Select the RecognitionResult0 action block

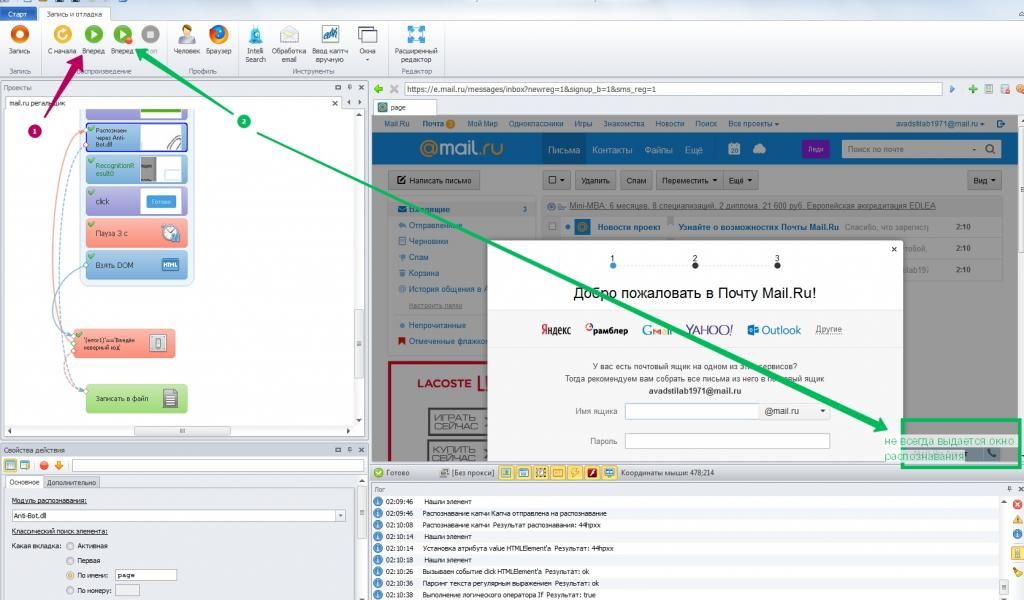coord(136,169)
